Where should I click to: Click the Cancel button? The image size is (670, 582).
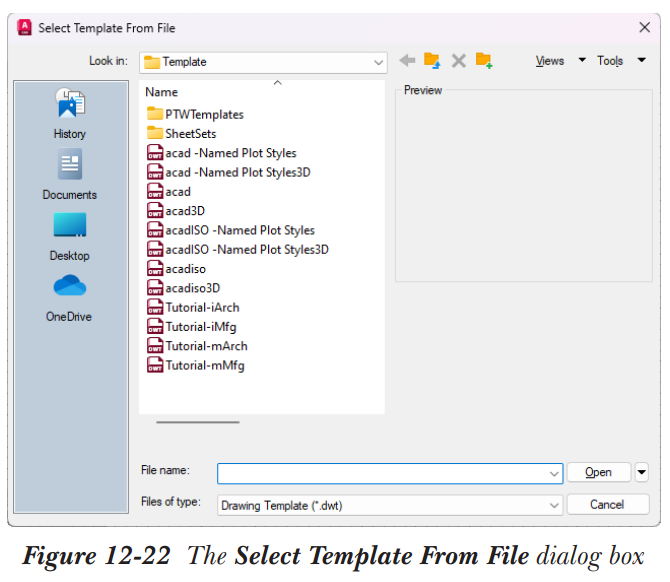[x=608, y=505]
